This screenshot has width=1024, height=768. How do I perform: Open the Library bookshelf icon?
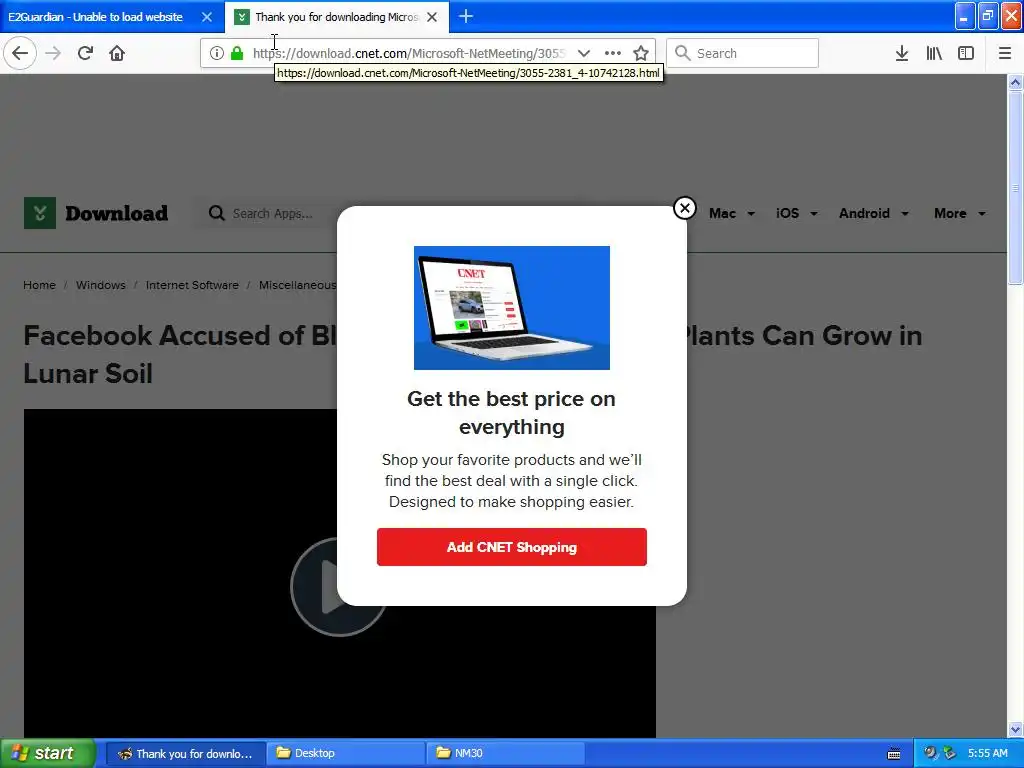[x=934, y=53]
